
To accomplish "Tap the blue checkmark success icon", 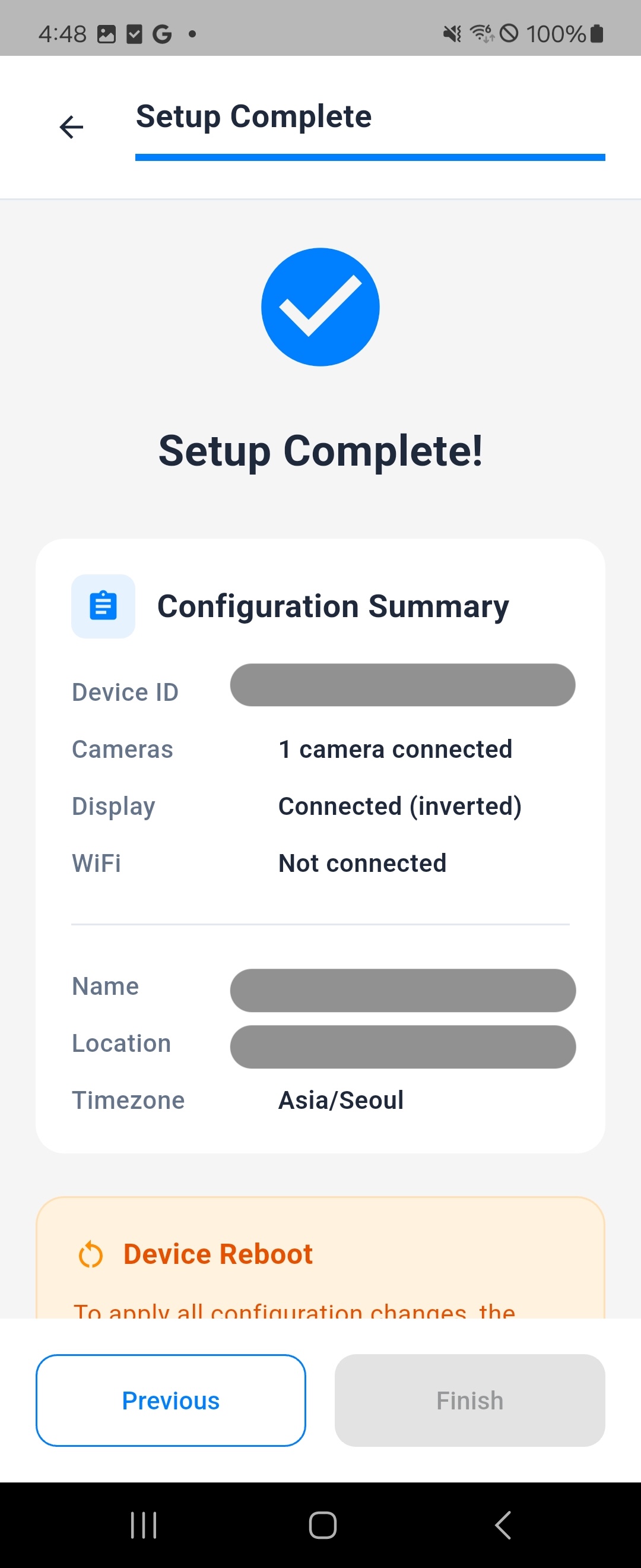I will click(320, 307).
